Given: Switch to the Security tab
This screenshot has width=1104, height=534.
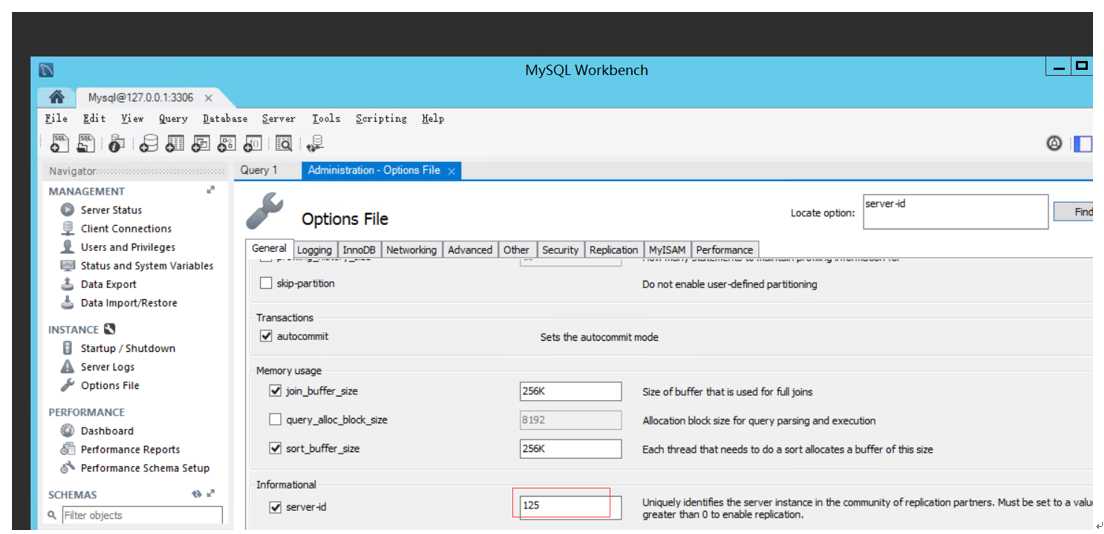Looking at the screenshot, I should (x=560, y=250).
